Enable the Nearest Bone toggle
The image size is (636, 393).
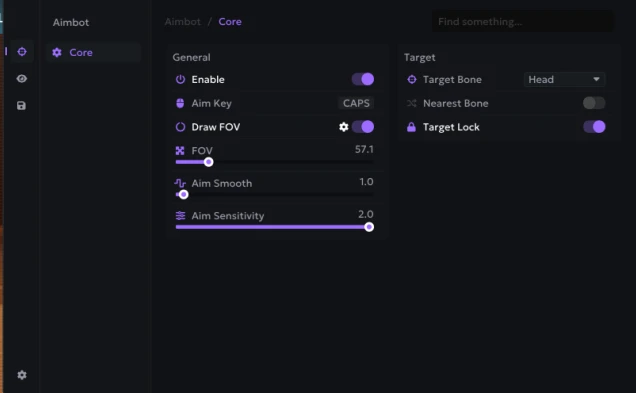(x=594, y=103)
